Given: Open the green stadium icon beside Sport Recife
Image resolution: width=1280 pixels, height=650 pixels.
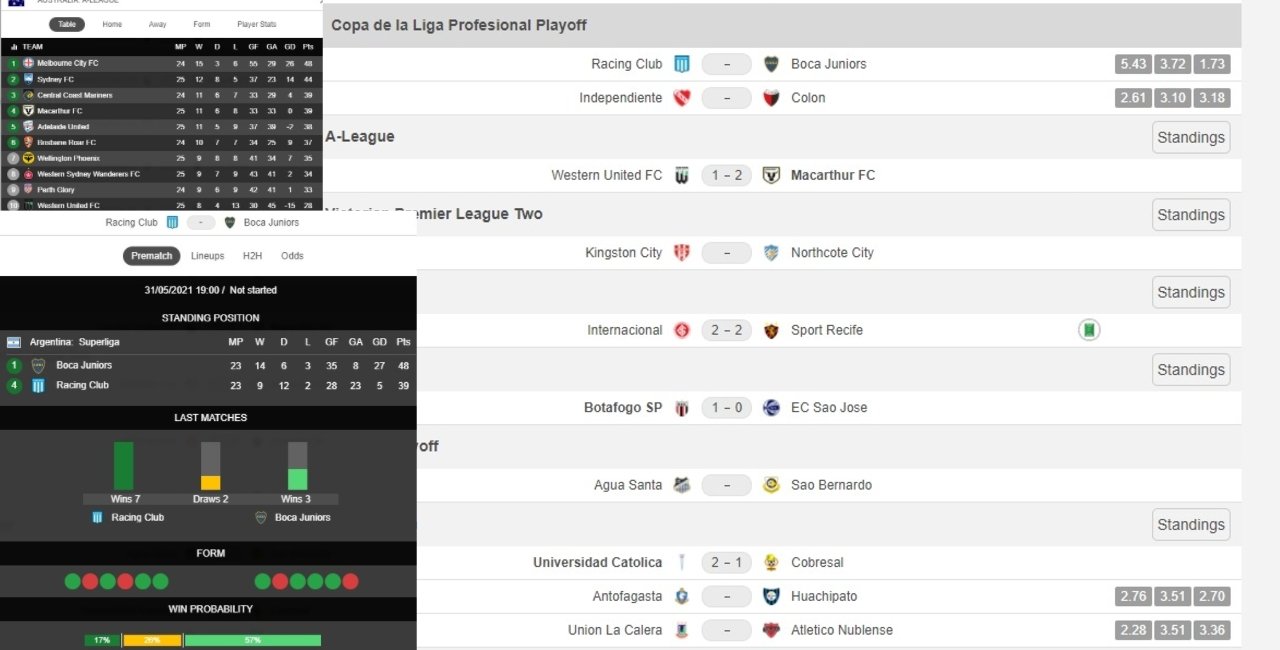Looking at the screenshot, I should [x=1089, y=330].
